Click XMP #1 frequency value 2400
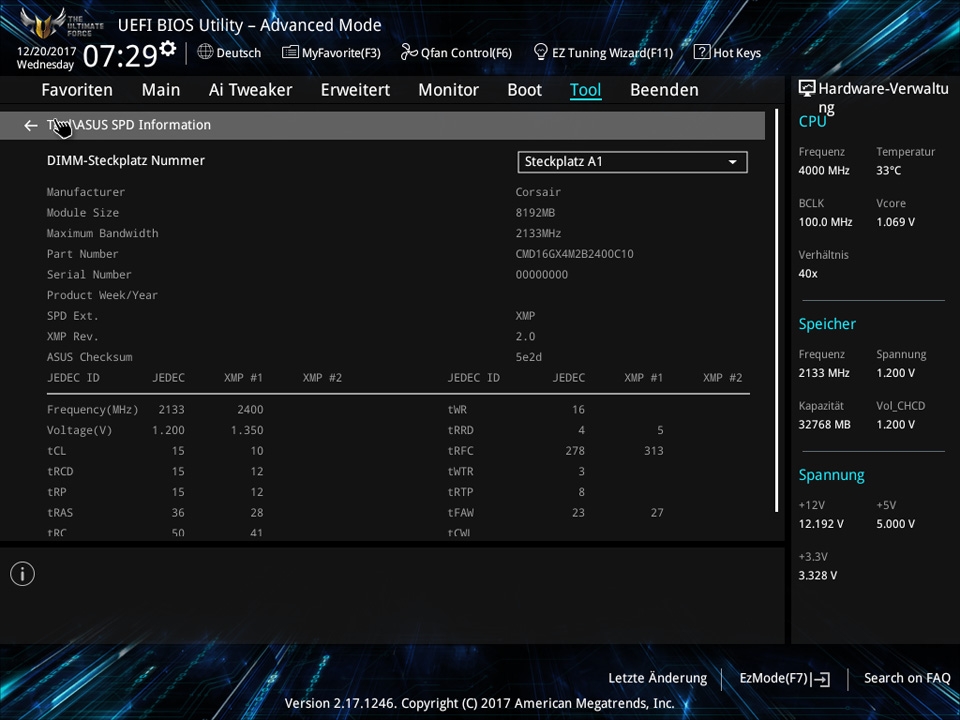Image resolution: width=960 pixels, height=720 pixels. [x=250, y=410]
